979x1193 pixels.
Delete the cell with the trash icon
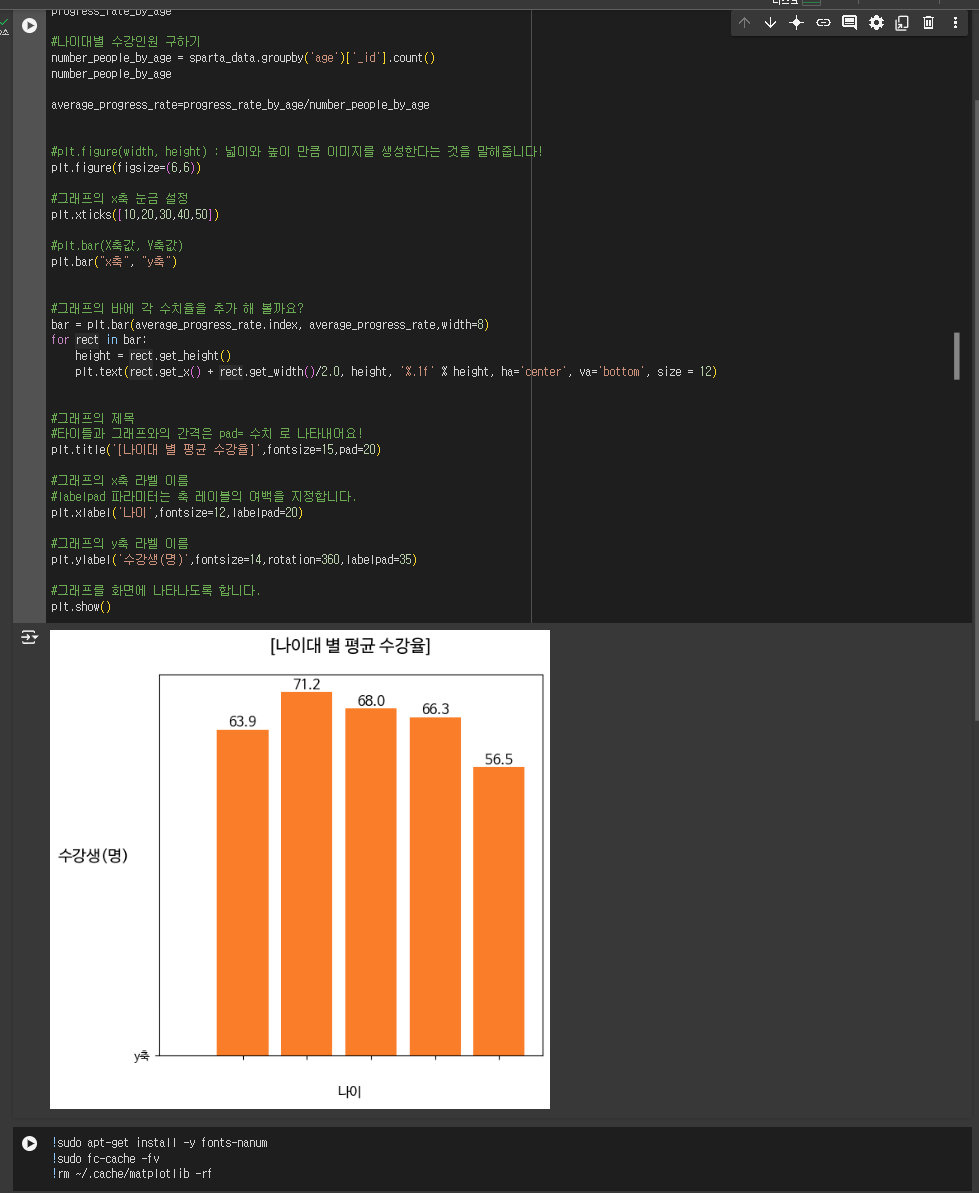tap(928, 23)
